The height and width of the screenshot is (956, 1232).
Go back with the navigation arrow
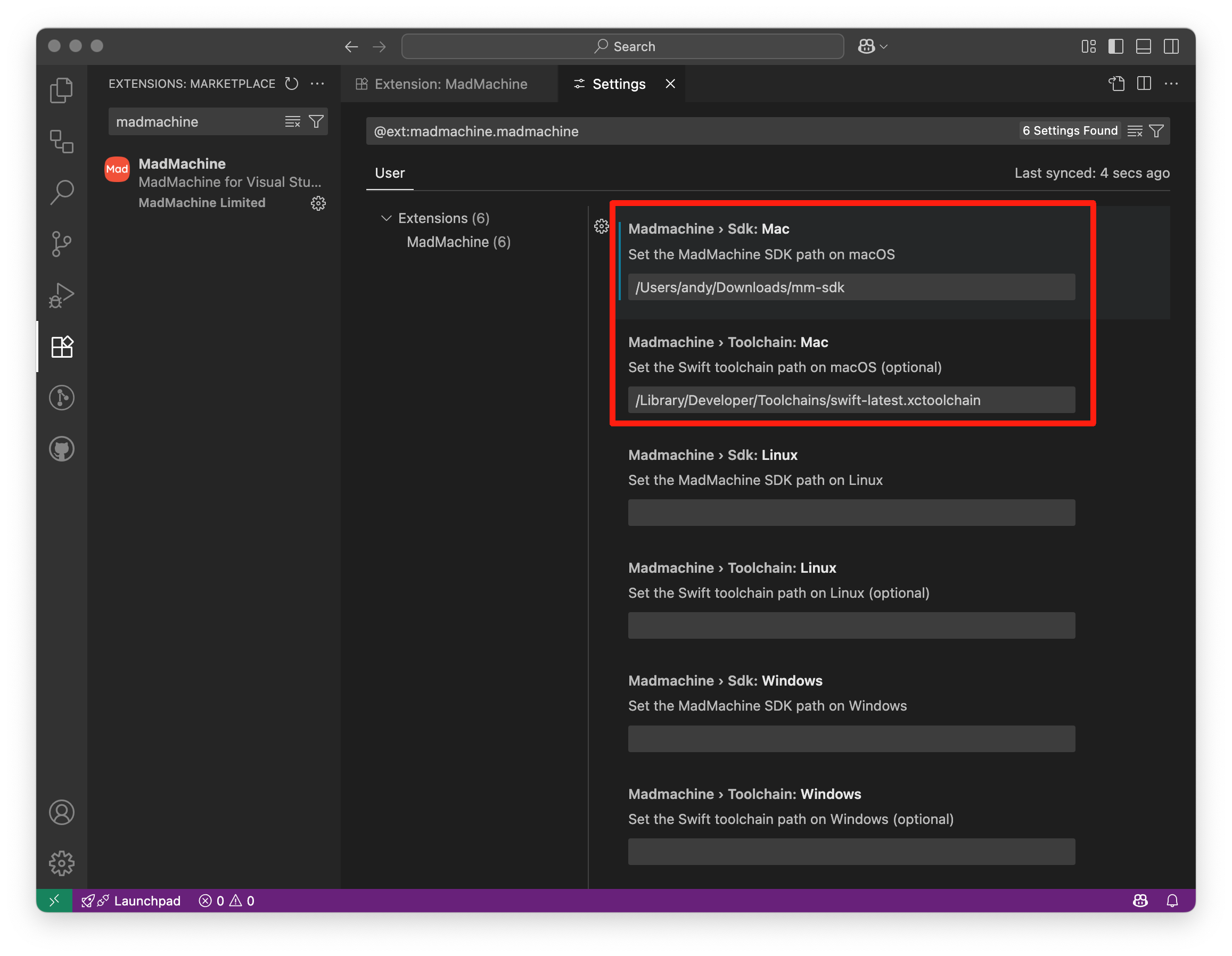351,46
